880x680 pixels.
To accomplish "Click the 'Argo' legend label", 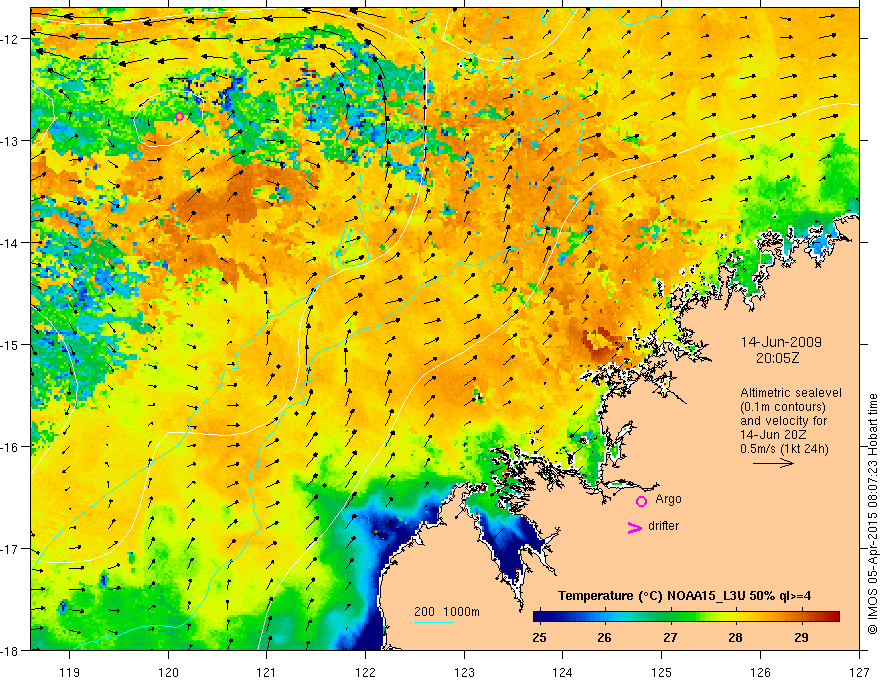I will [x=668, y=499].
